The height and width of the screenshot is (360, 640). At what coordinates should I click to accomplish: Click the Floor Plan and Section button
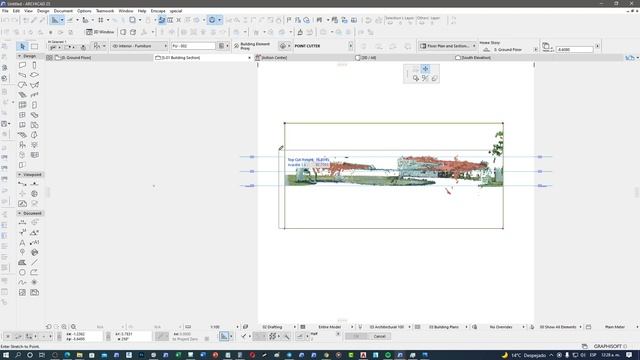pos(447,46)
